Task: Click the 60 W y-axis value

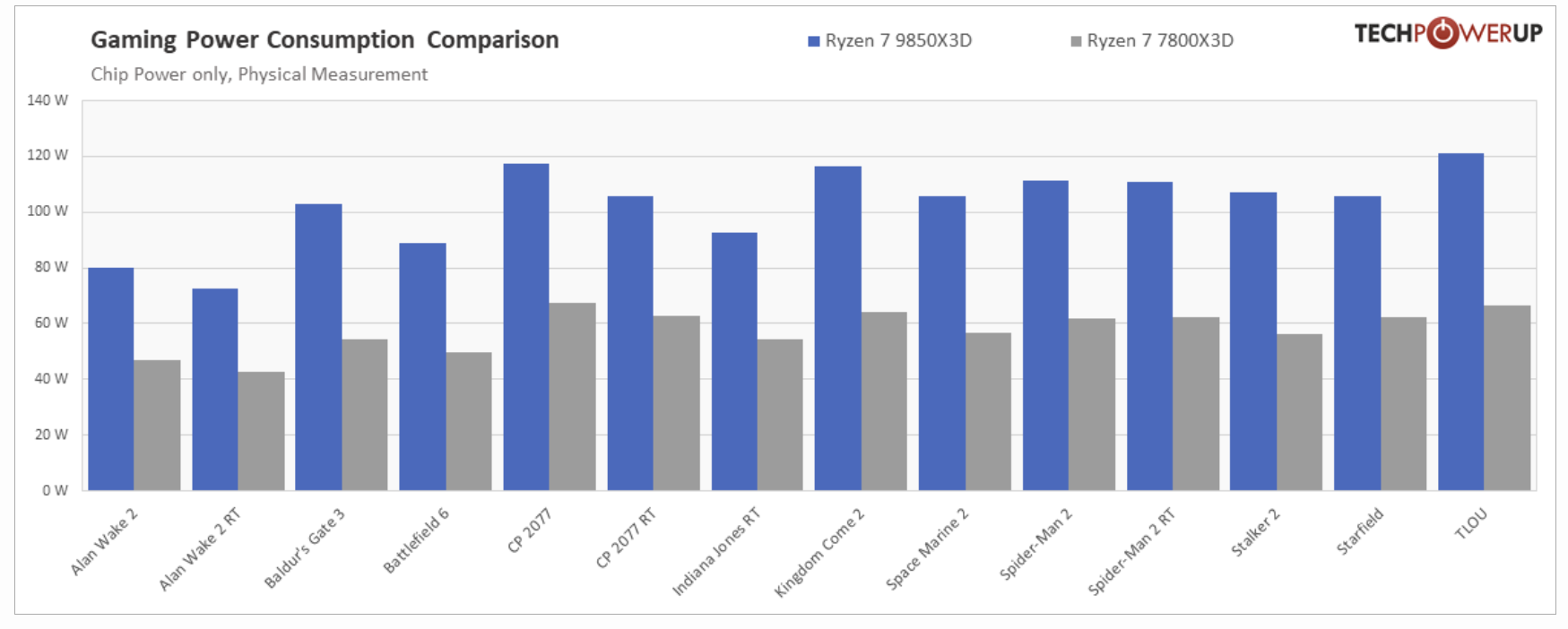Action: 51,323
